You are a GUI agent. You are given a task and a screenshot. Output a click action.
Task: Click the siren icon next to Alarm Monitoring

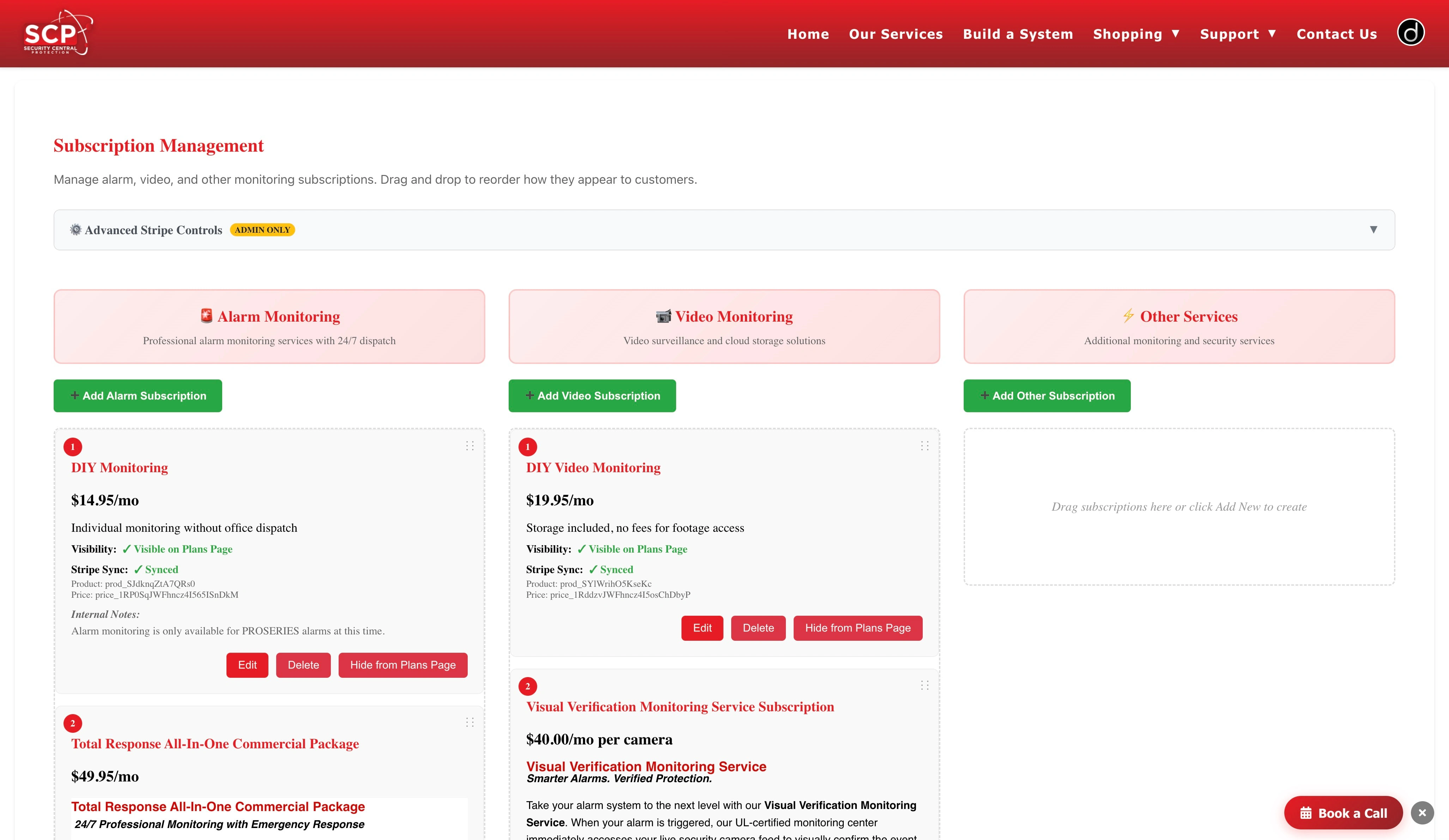pos(206,316)
